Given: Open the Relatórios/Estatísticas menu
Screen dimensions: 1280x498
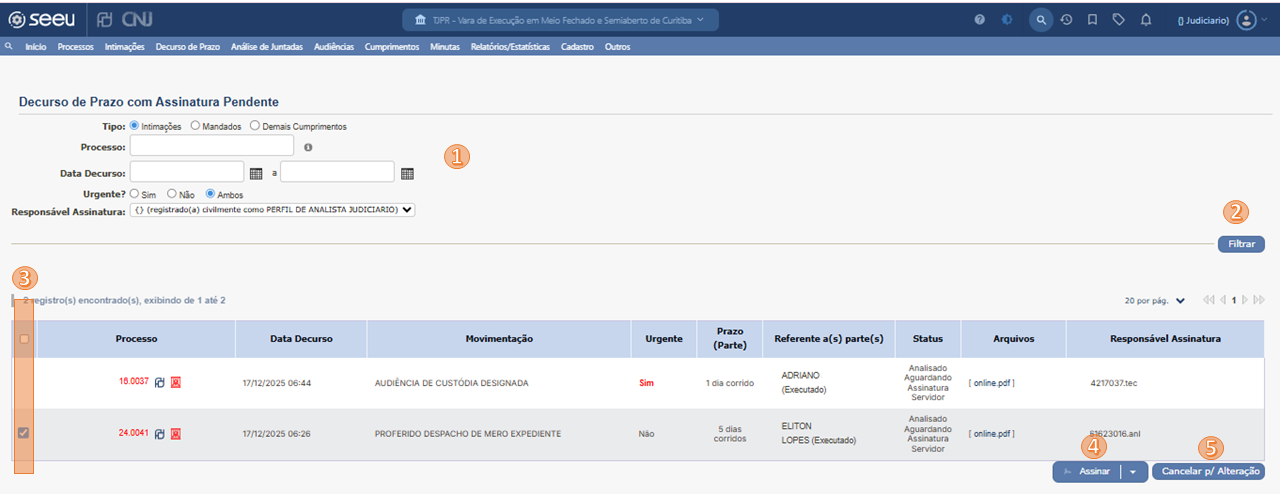Looking at the screenshot, I should [510, 47].
